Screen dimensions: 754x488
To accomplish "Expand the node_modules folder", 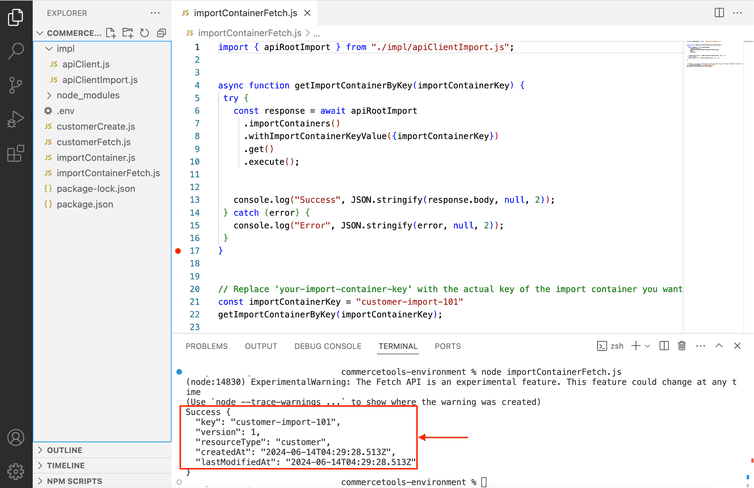I will pyautogui.click(x=83, y=95).
